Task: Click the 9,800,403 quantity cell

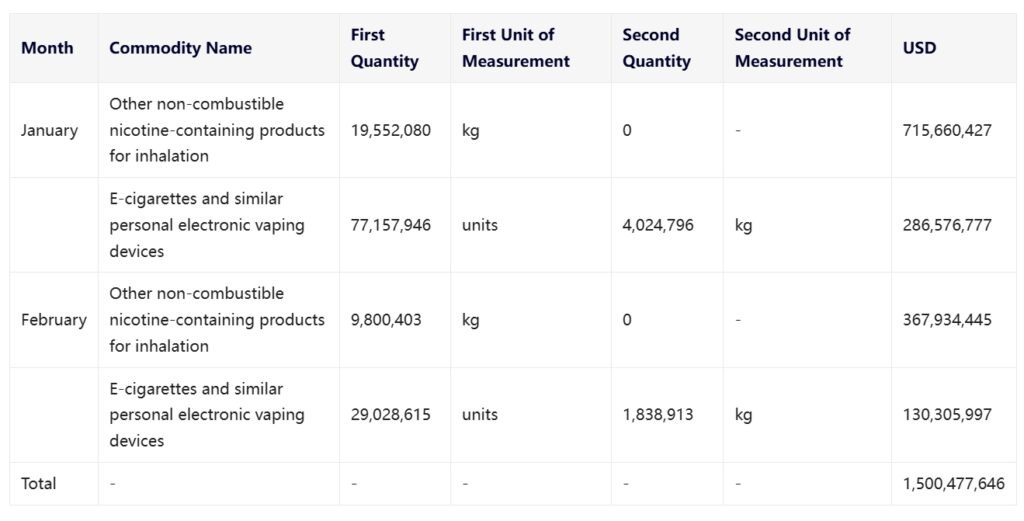Action: click(x=385, y=320)
